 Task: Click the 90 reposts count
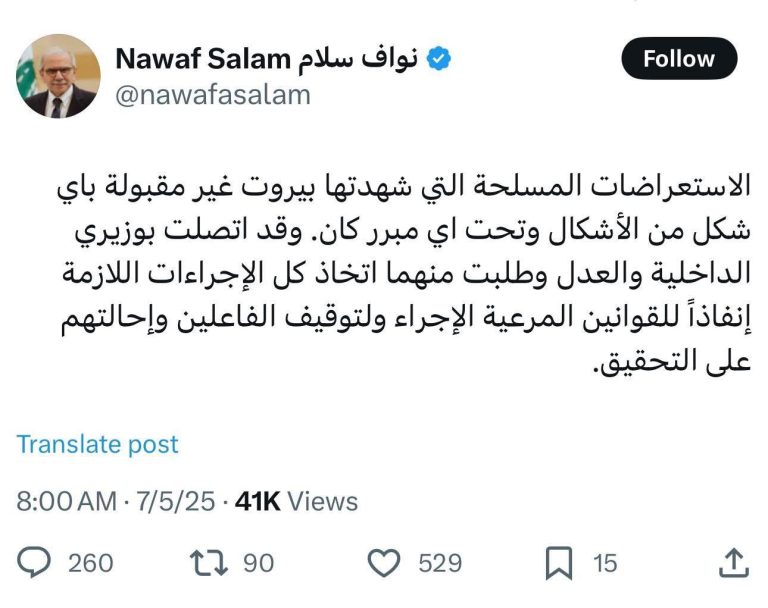click(x=259, y=563)
